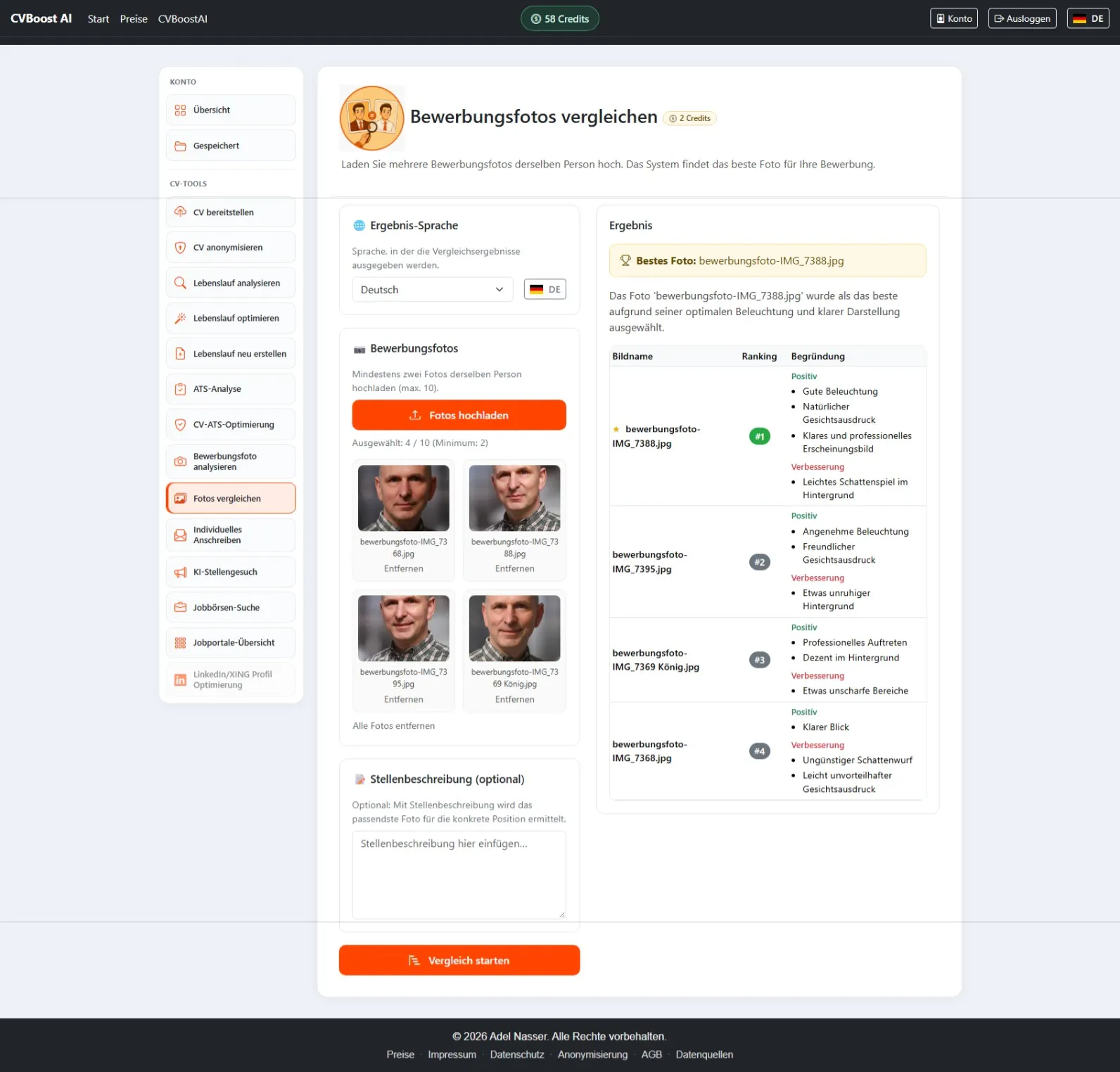1120x1072 pixels.
Task: Start comparison with Vergleich starten
Action: coord(459,960)
